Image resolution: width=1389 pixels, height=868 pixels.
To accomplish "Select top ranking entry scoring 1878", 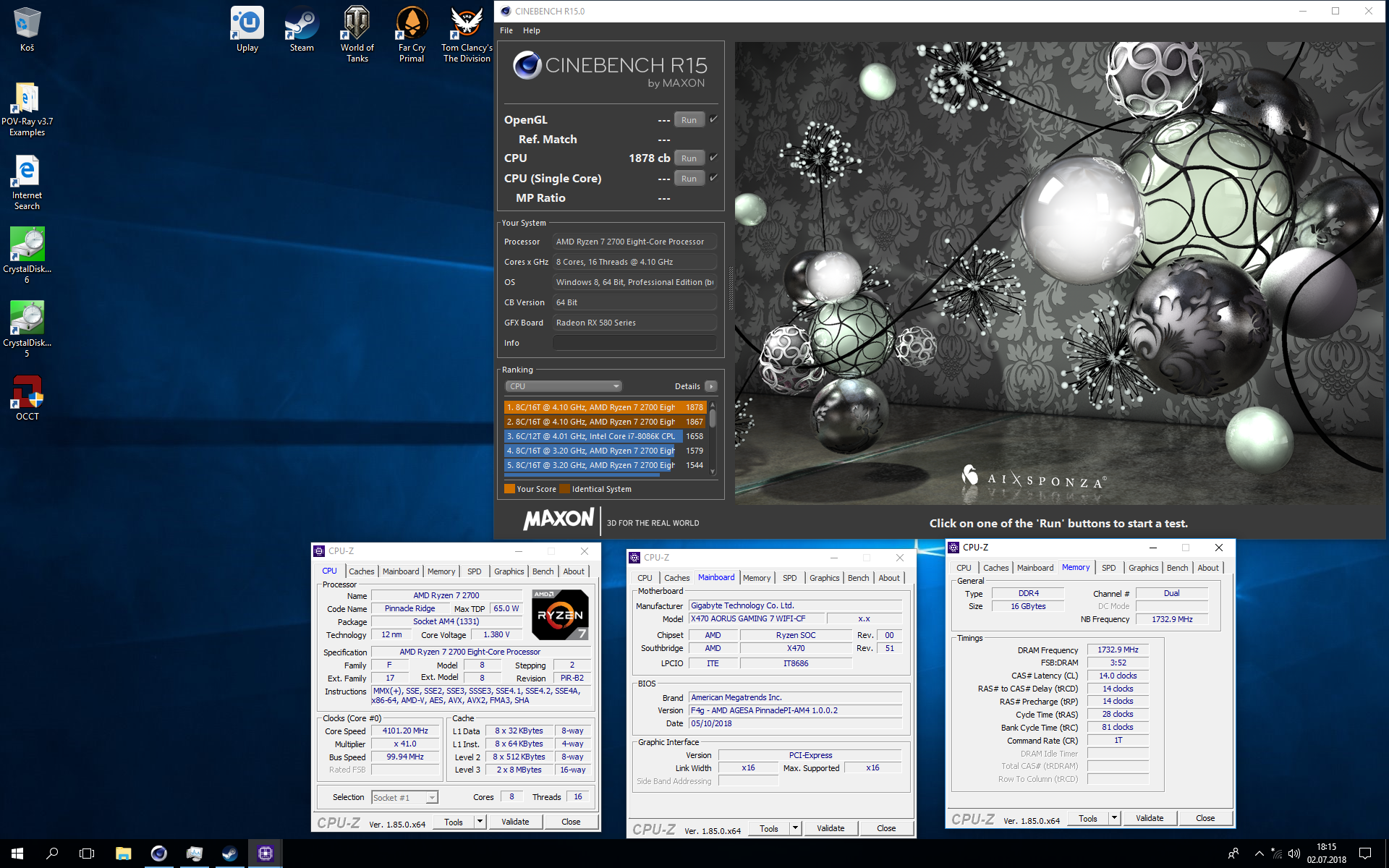I will point(605,407).
